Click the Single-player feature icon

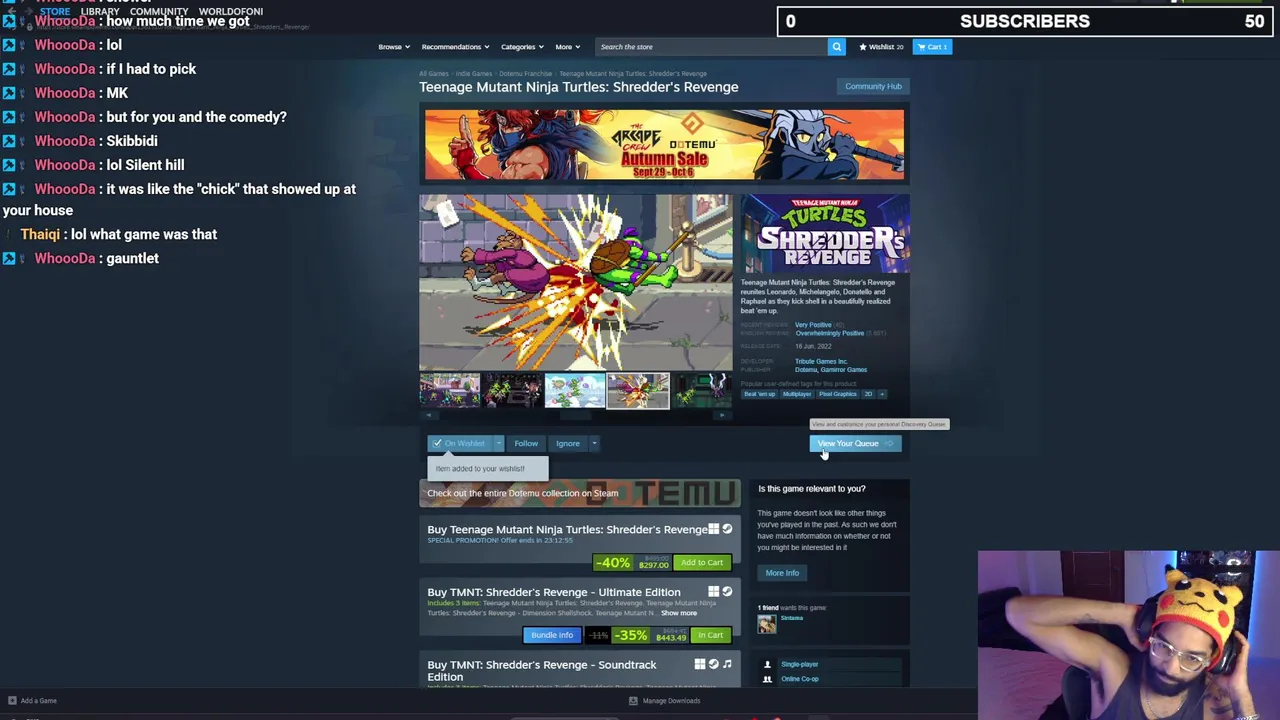767,664
